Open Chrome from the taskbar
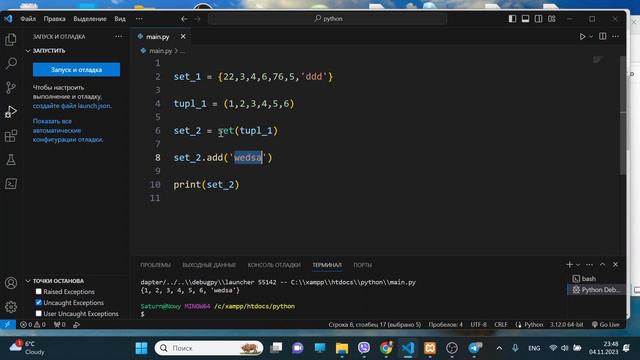Screen dimensions: 640x360 (386, 348)
